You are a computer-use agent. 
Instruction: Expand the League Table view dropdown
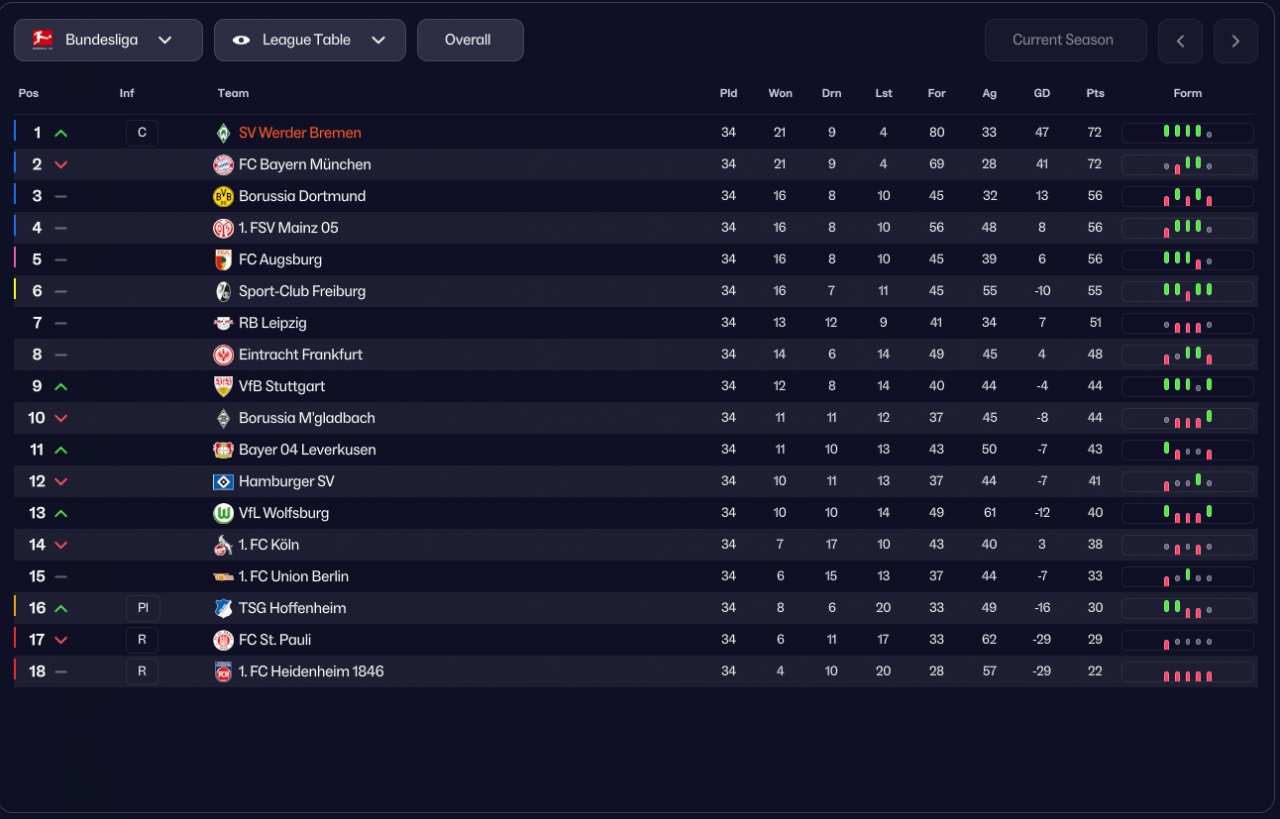click(309, 40)
